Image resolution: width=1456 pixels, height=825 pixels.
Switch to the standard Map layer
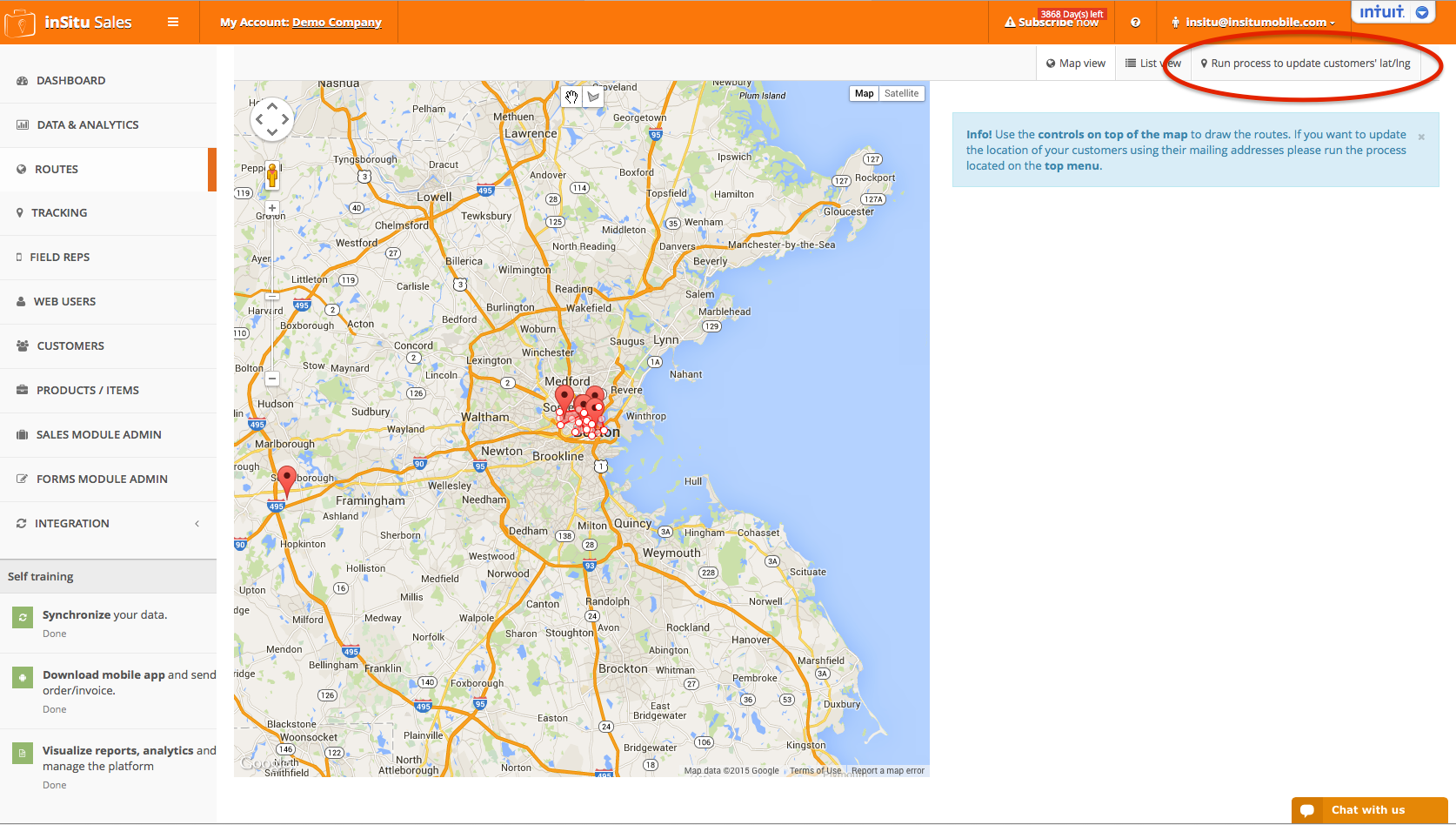[864, 94]
